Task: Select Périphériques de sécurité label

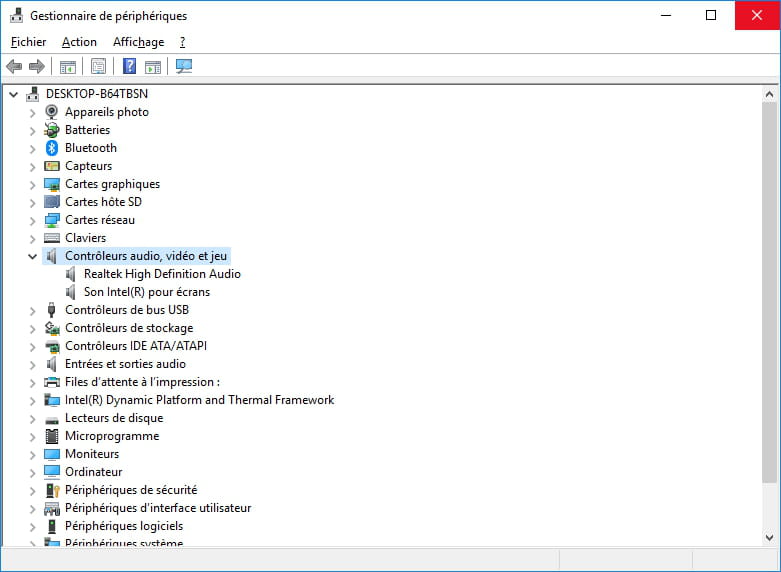Action: point(131,490)
